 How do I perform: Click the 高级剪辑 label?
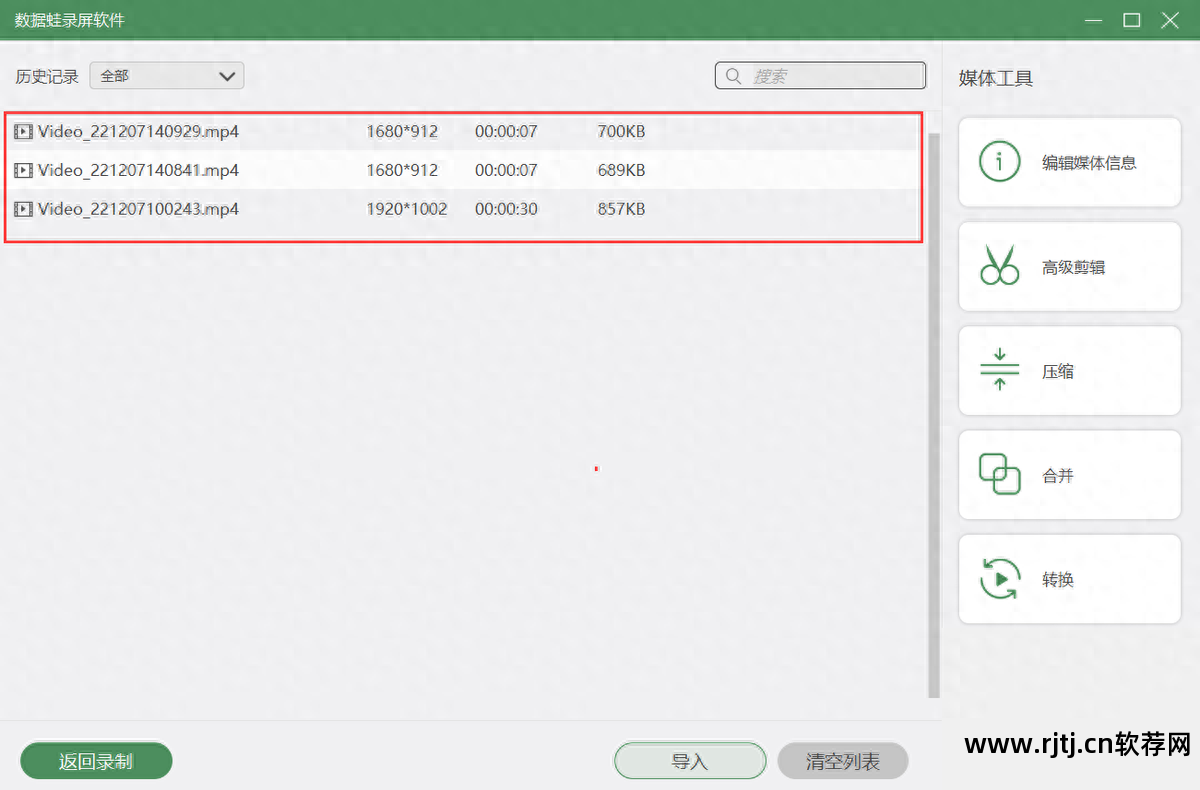tap(1073, 267)
